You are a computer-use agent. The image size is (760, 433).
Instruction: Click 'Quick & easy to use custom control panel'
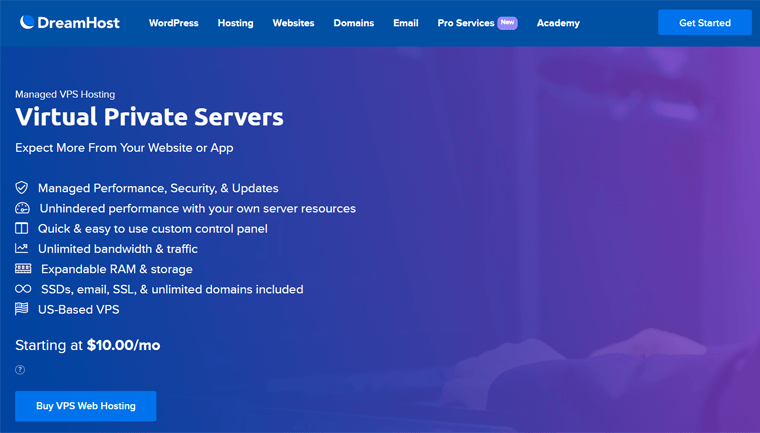click(x=153, y=229)
